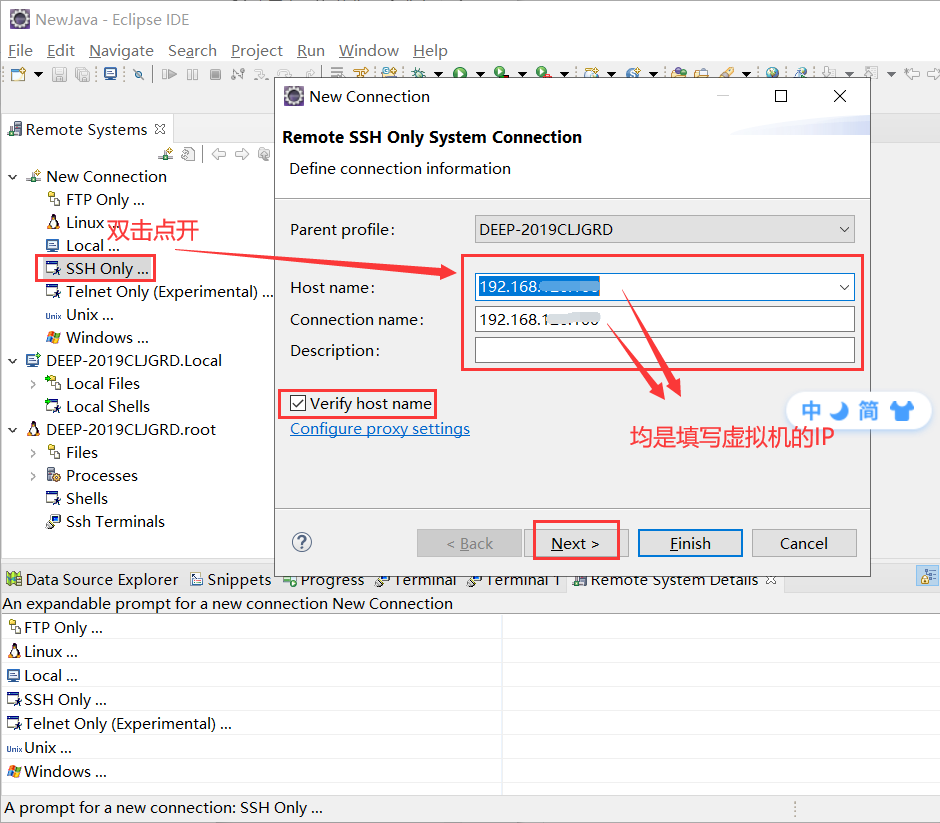This screenshot has width=940, height=823.
Task: Close the Remote Systems view tab
Action: (159, 129)
